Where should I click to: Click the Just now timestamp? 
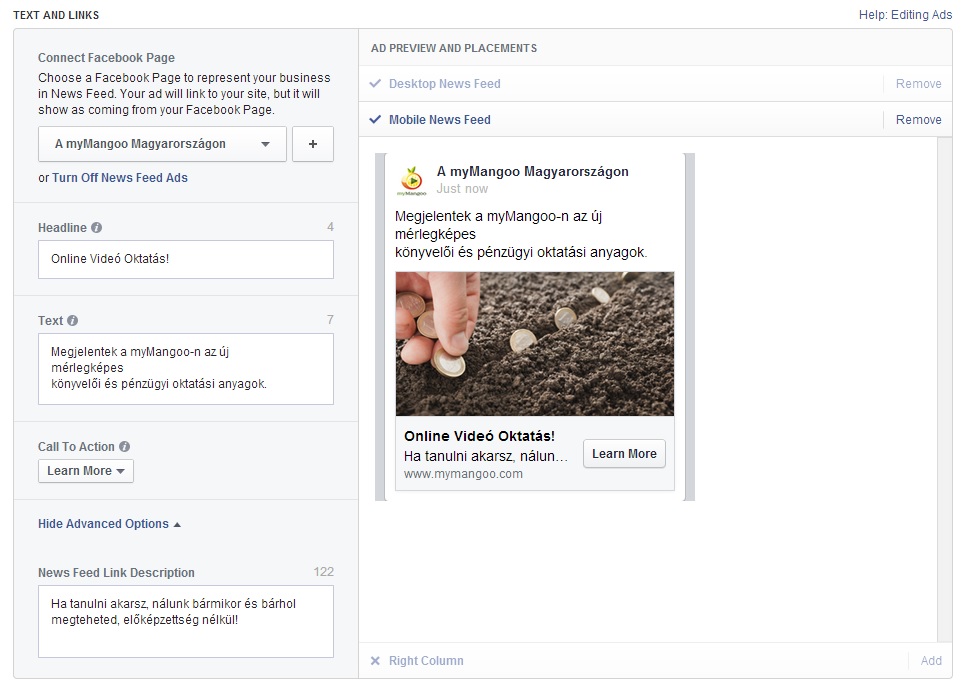tap(462, 189)
